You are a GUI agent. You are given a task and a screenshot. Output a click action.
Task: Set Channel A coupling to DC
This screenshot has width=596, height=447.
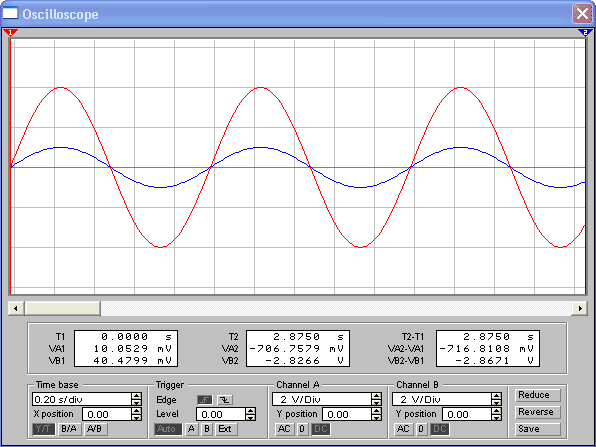[x=321, y=429]
